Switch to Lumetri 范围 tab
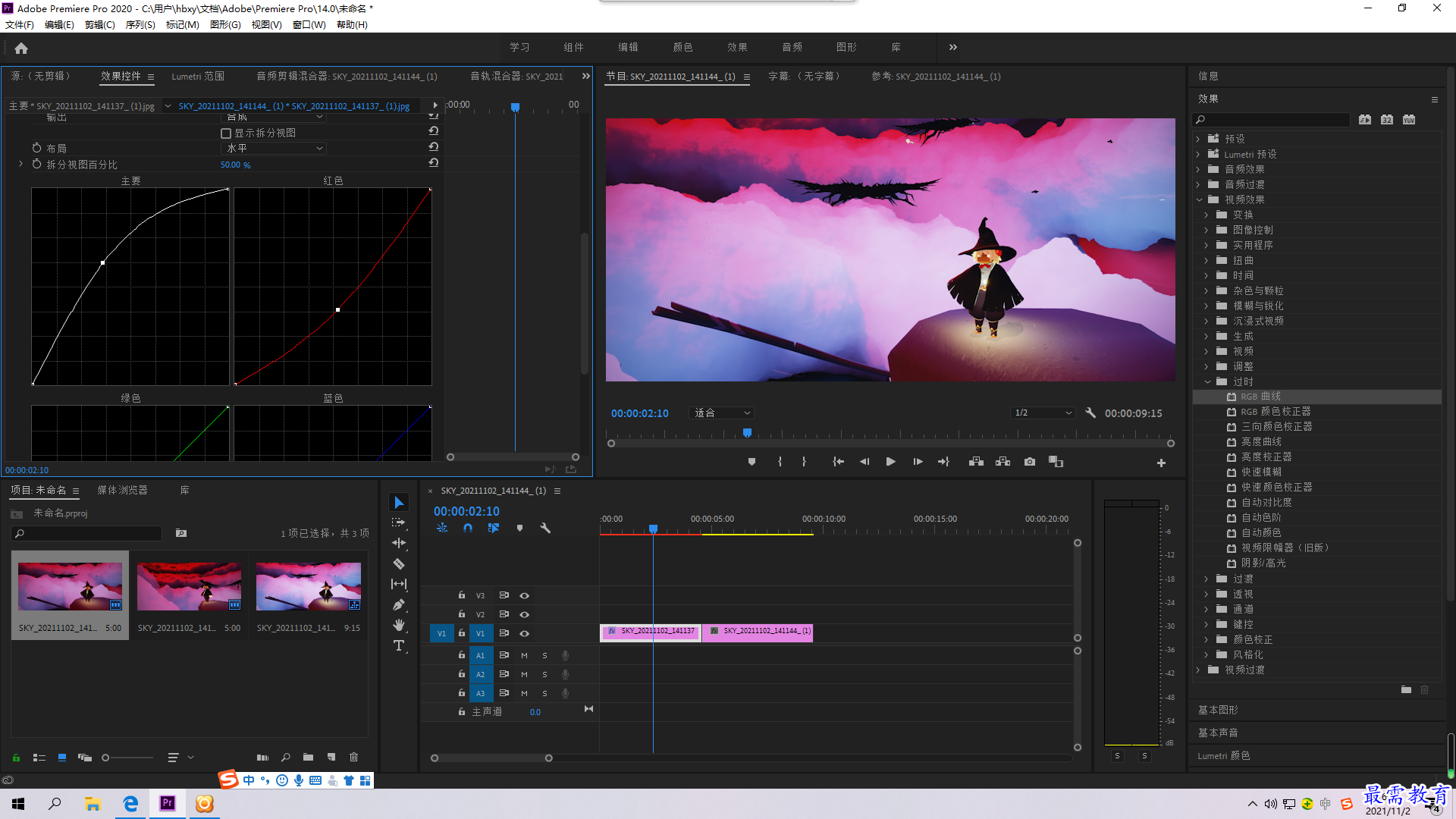 coord(198,77)
